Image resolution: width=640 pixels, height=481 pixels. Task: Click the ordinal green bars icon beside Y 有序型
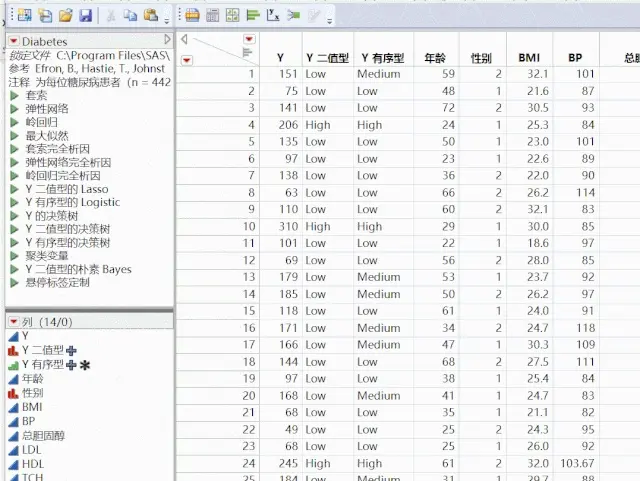point(13,365)
